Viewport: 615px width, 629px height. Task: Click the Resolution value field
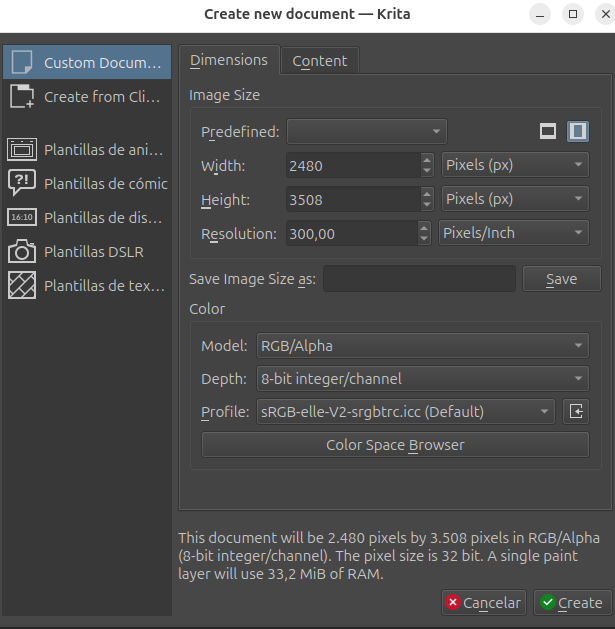click(351, 233)
